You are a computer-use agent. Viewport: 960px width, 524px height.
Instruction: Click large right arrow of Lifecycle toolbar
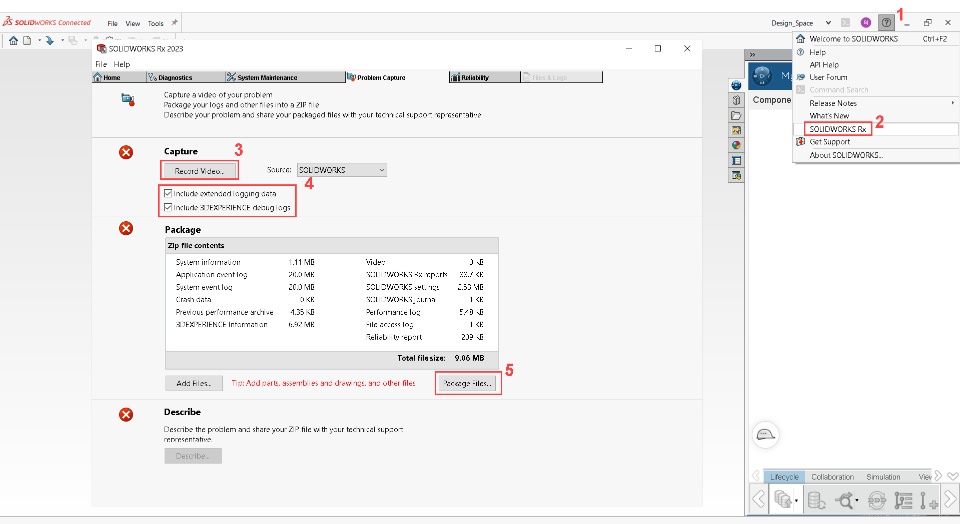pyautogui.click(x=950, y=500)
